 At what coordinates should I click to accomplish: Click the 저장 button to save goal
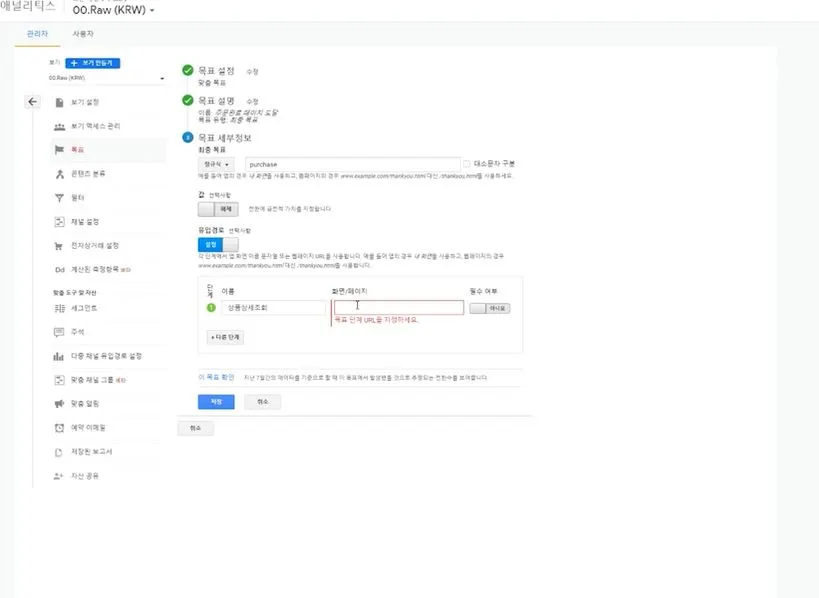point(216,400)
